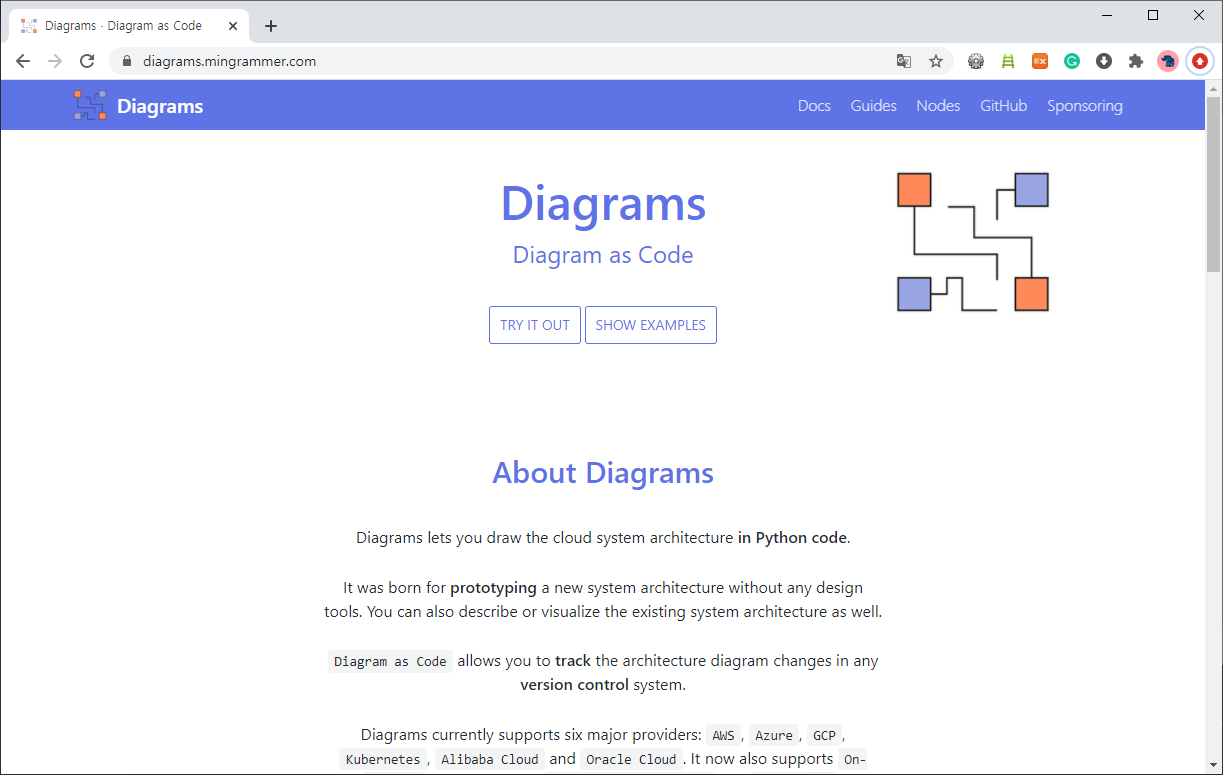Open the dark download-arrow extension

tap(1104, 61)
